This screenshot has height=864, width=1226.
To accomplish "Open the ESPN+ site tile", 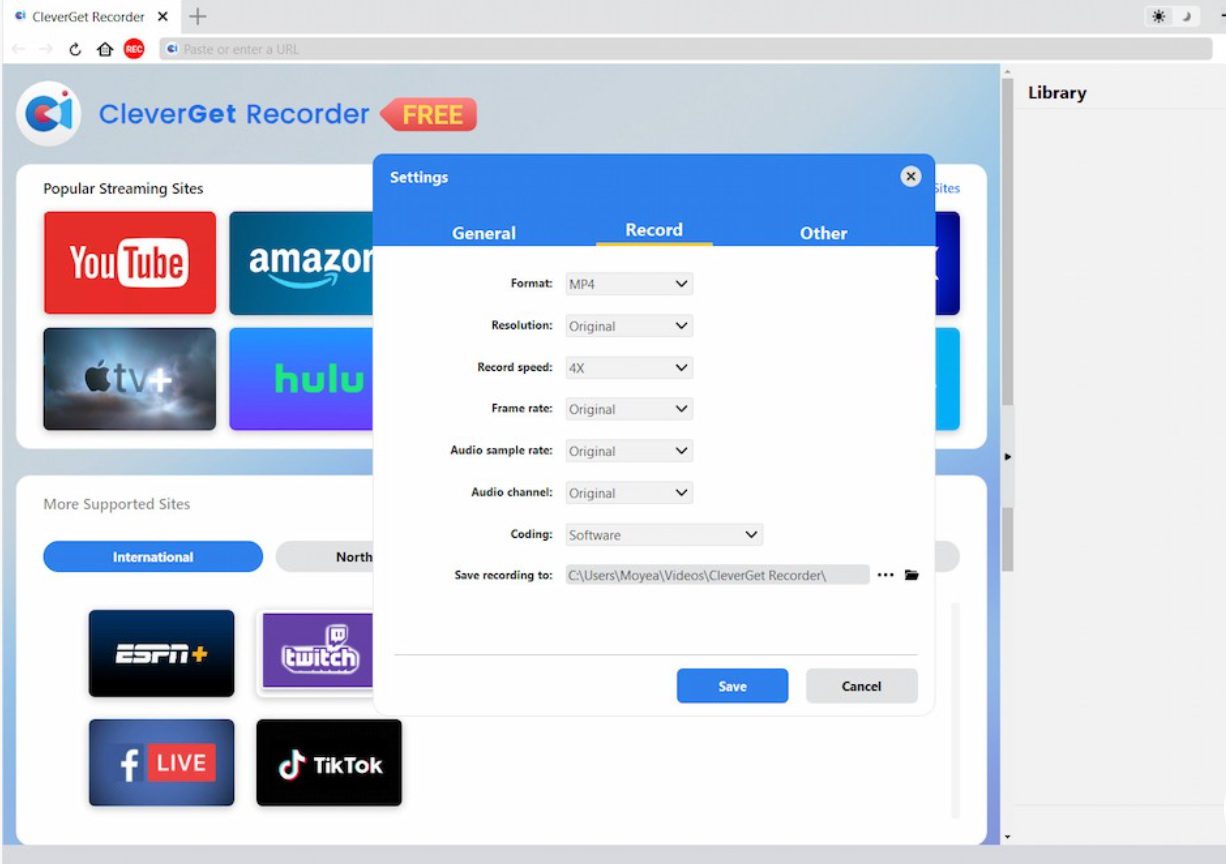I will [161, 653].
